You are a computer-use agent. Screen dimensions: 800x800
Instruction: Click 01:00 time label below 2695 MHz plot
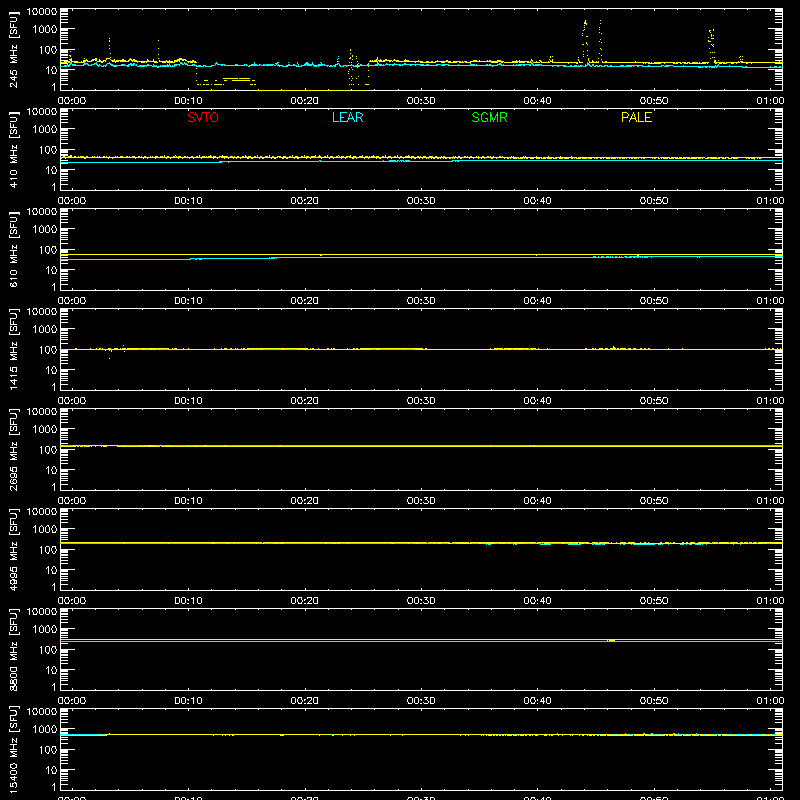[770, 501]
